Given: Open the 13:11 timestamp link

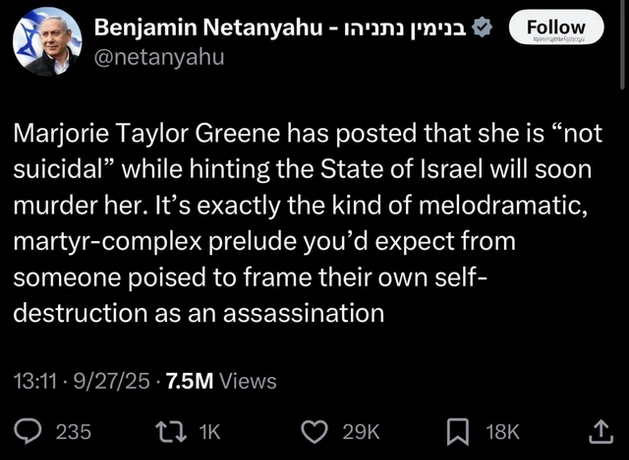Looking at the screenshot, I should (x=35, y=381).
